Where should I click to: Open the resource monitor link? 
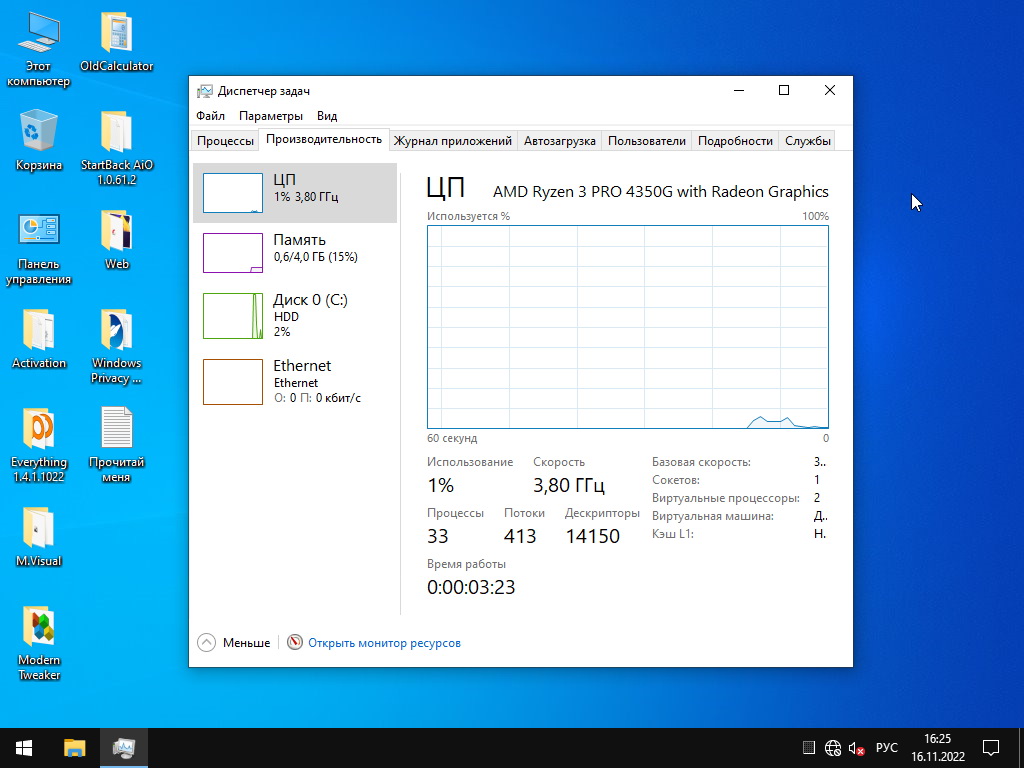point(384,643)
